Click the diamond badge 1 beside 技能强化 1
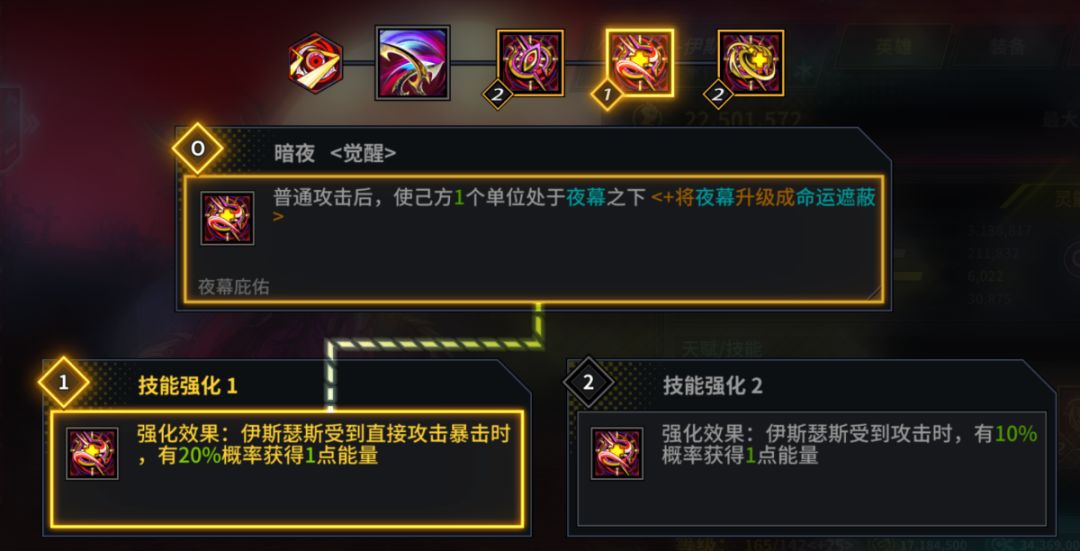The height and width of the screenshot is (551, 1080). click(x=64, y=382)
